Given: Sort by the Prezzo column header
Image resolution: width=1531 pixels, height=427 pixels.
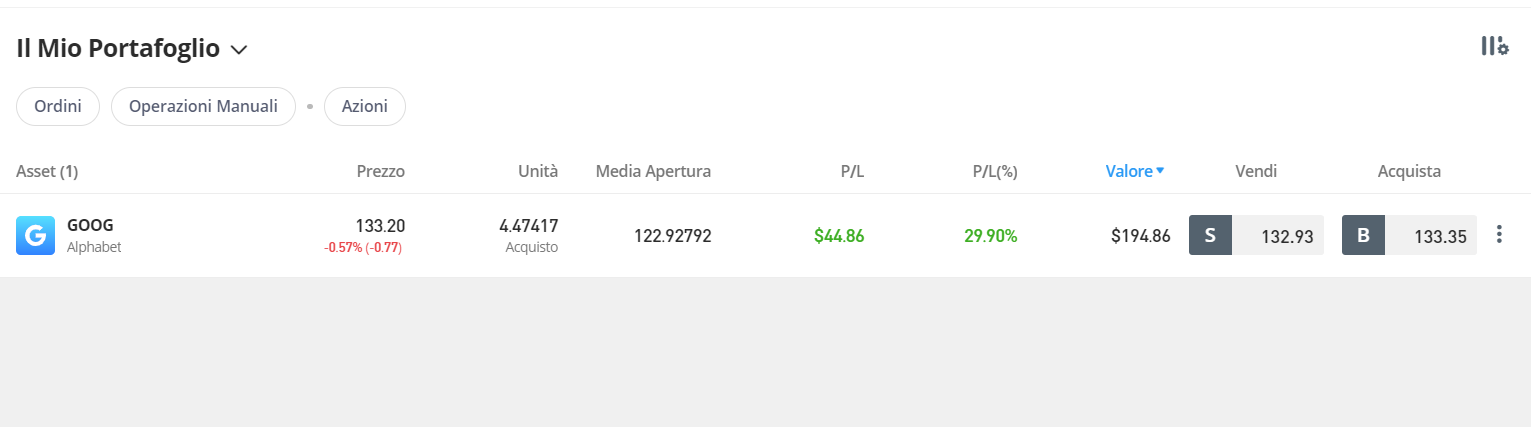Looking at the screenshot, I should click(381, 171).
